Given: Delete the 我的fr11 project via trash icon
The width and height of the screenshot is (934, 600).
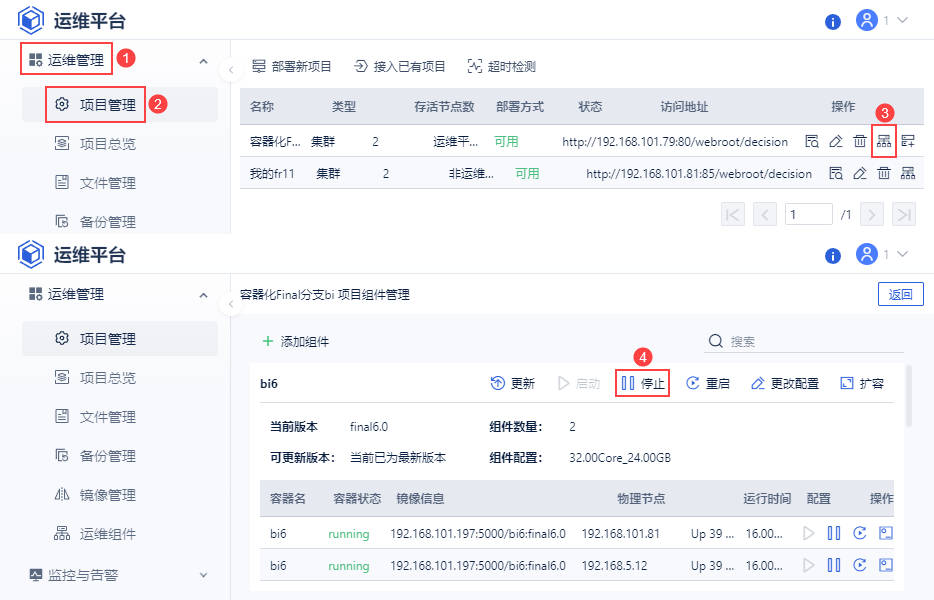Looking at the screenshot, I should (x=884, y=173).
